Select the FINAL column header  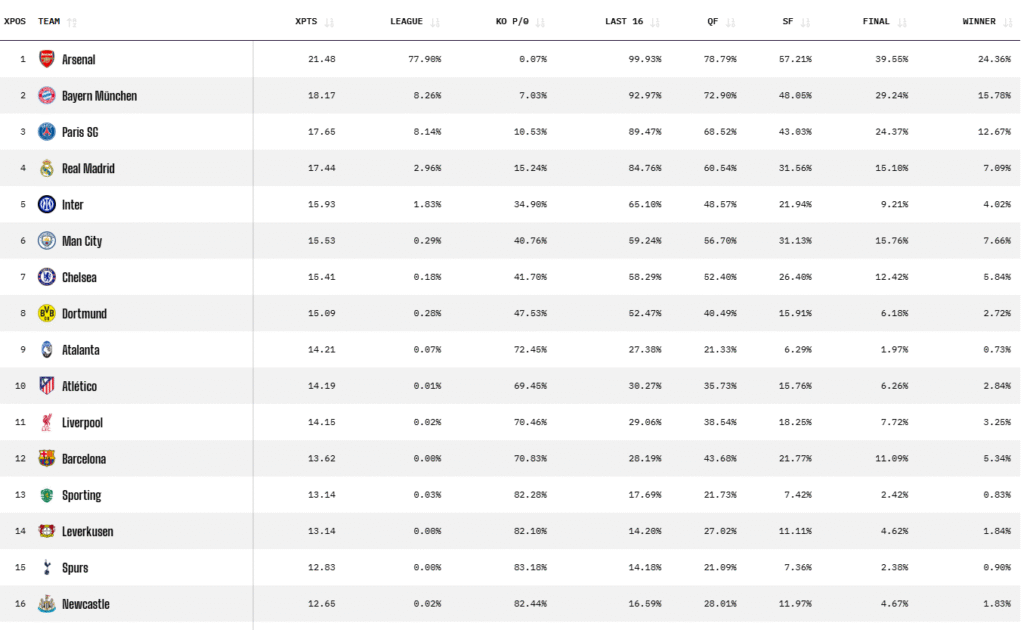[876, 22]
